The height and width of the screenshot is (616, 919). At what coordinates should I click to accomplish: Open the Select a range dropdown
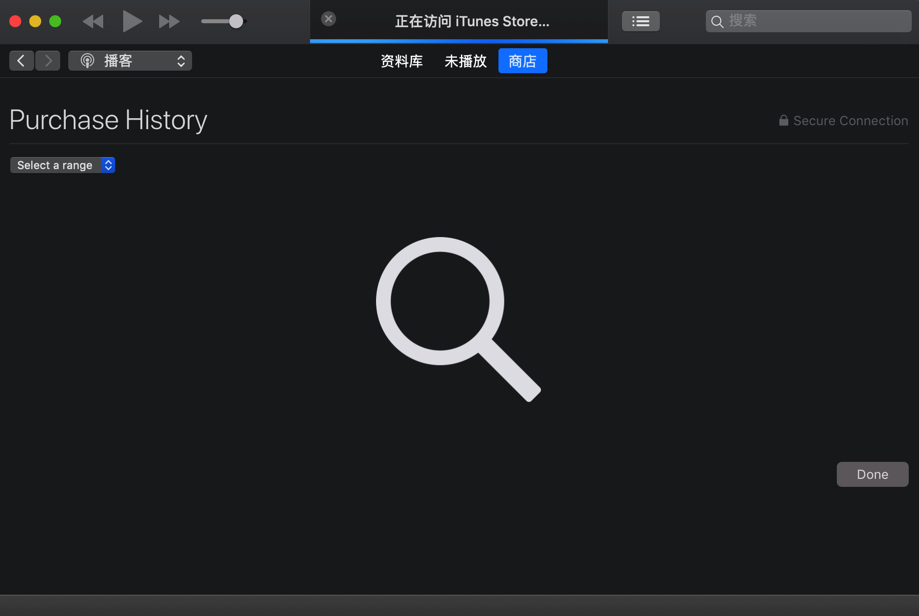click(x=63, y=165)
